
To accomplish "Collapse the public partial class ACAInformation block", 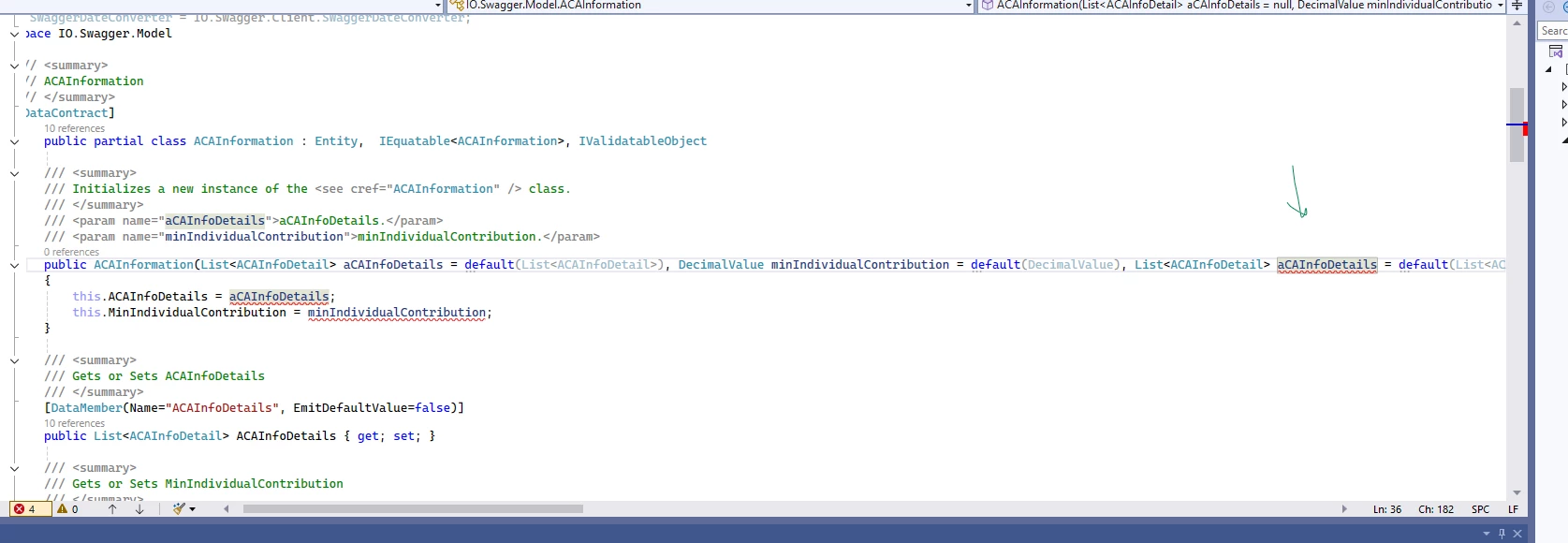I will click(14, 141).
